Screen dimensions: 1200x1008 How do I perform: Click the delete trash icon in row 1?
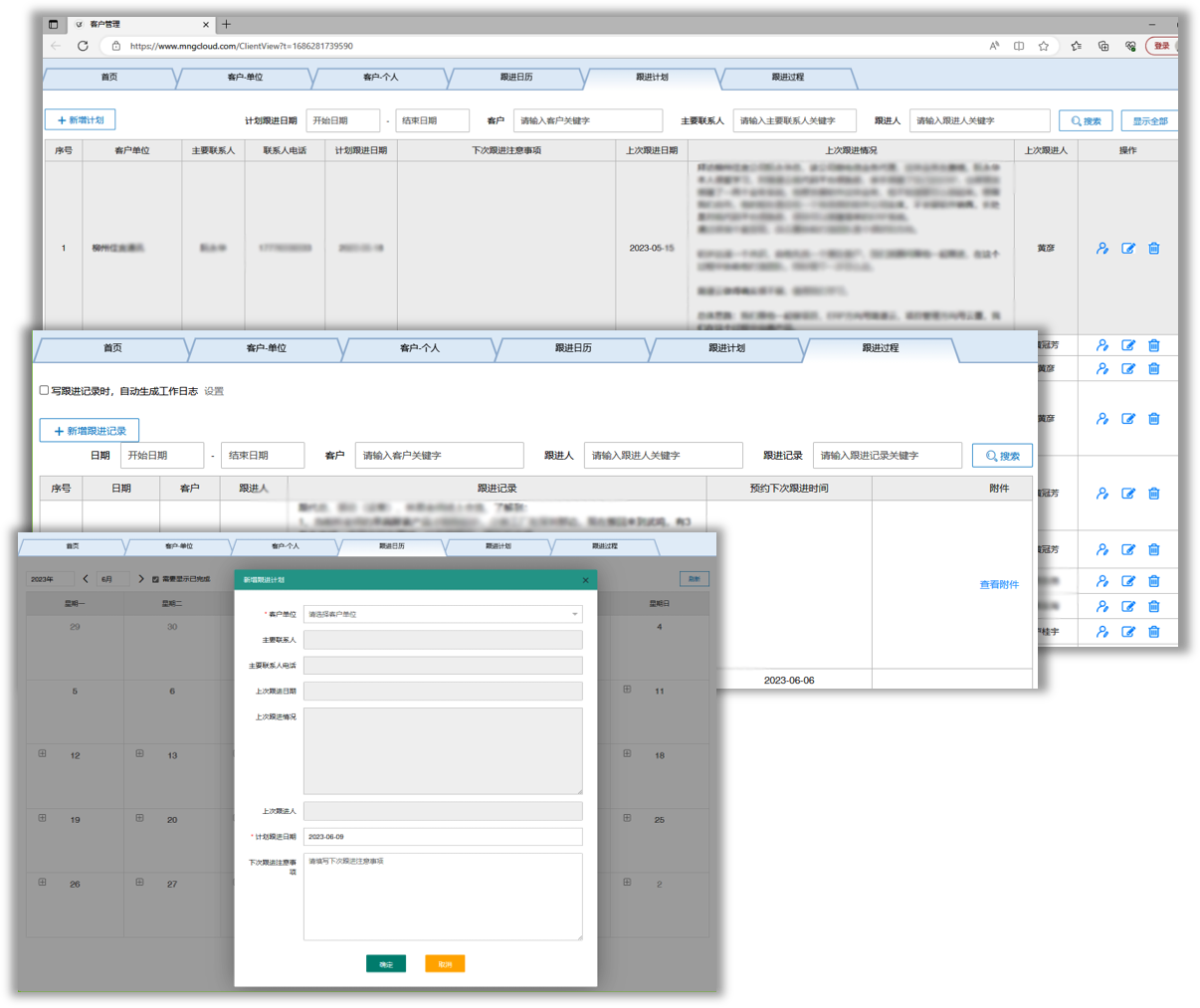pos(1154,249)
